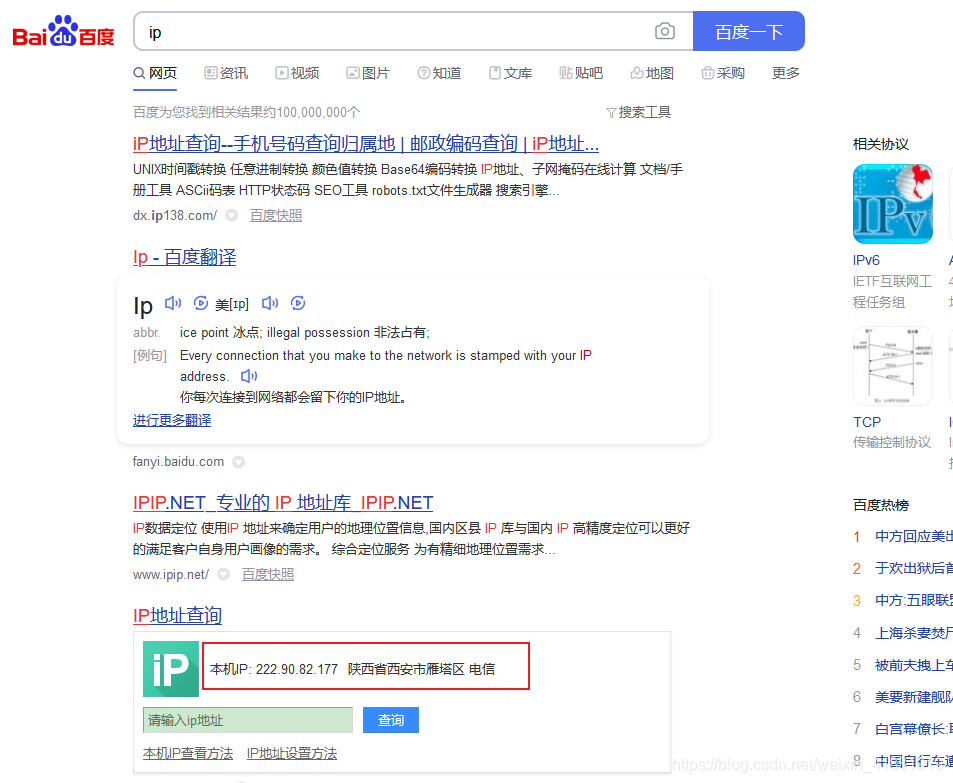Expand arrow next to www.ipip.net

[224, 574]
